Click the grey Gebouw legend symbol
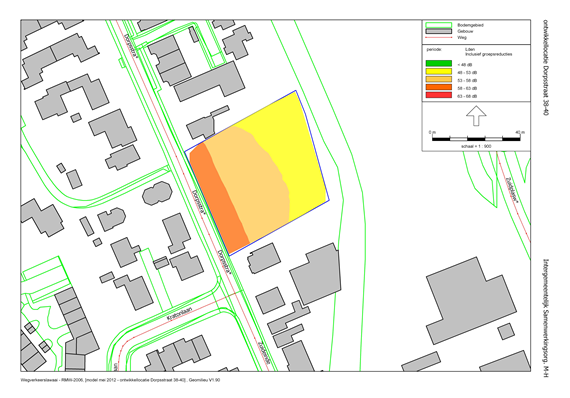 (x=438, y=31)
